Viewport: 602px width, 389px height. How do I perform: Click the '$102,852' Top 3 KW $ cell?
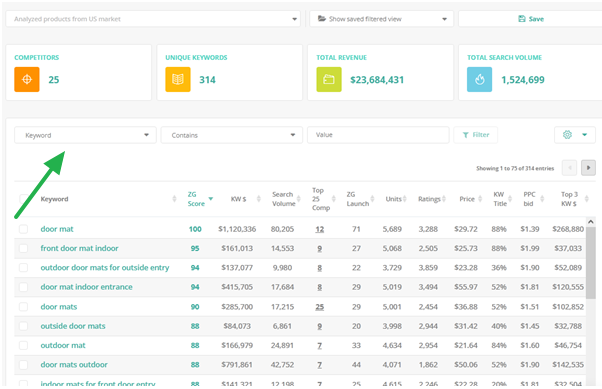[x=568, y=307]
